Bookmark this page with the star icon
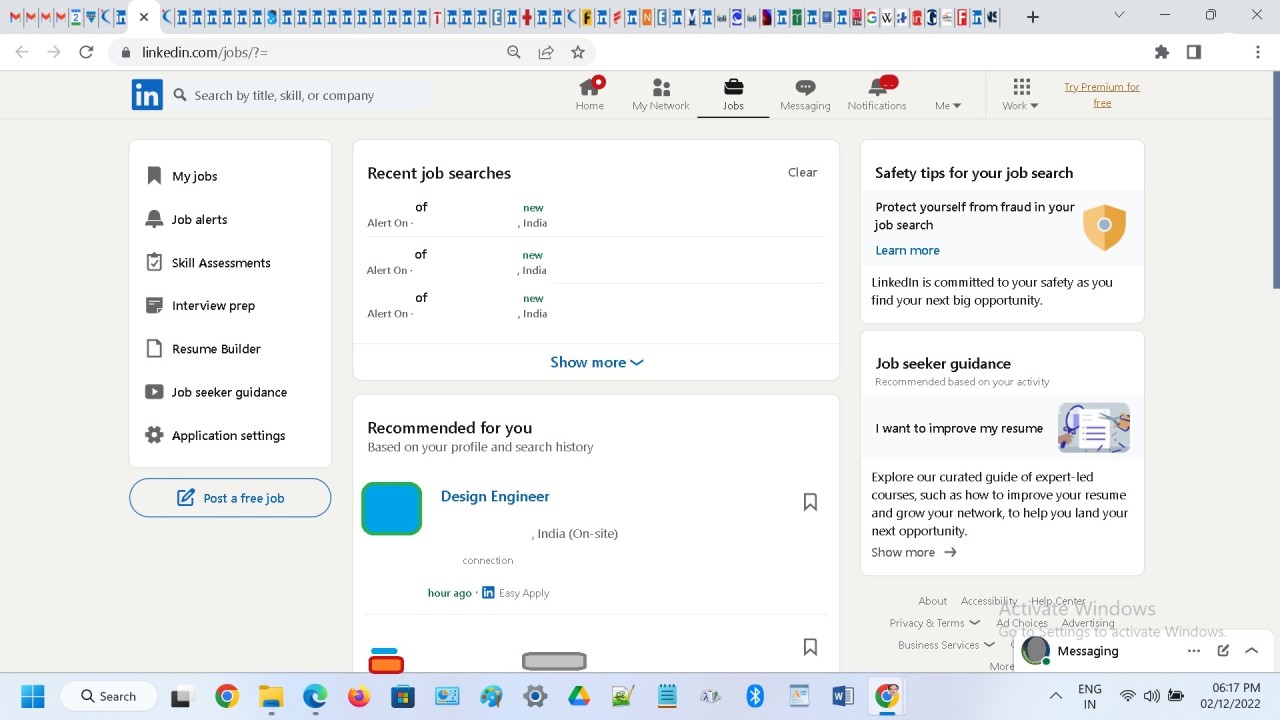The height and width of the screenshot is (720, 1280). [x=578, y=52]
